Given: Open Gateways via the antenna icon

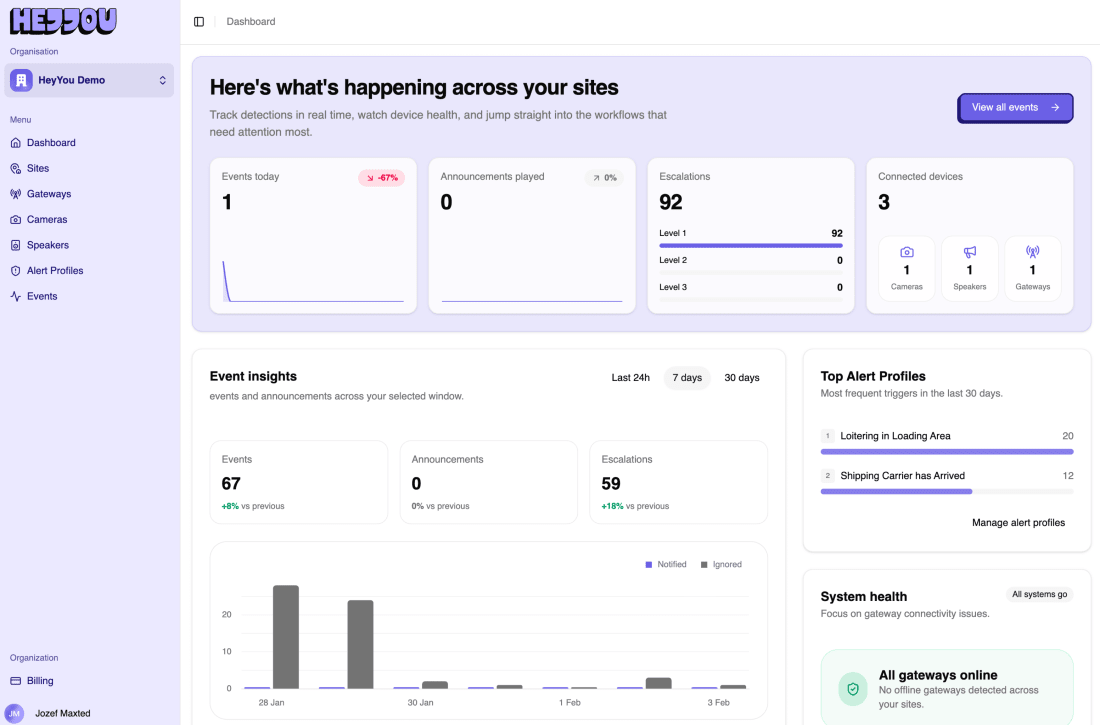Looking at the screenshot, I should pos(15,194).
